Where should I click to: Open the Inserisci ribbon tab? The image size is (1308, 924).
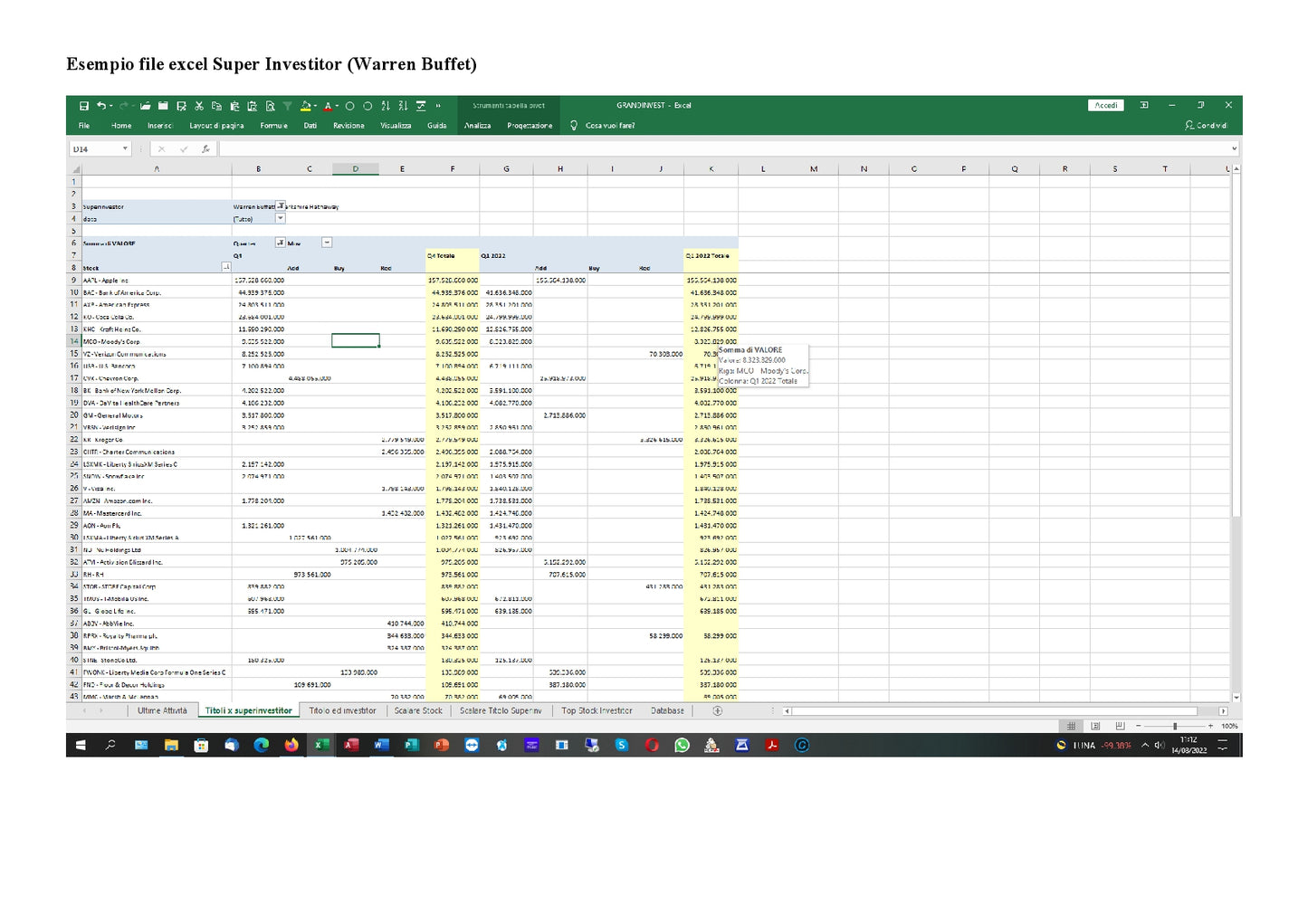(159, 126)
